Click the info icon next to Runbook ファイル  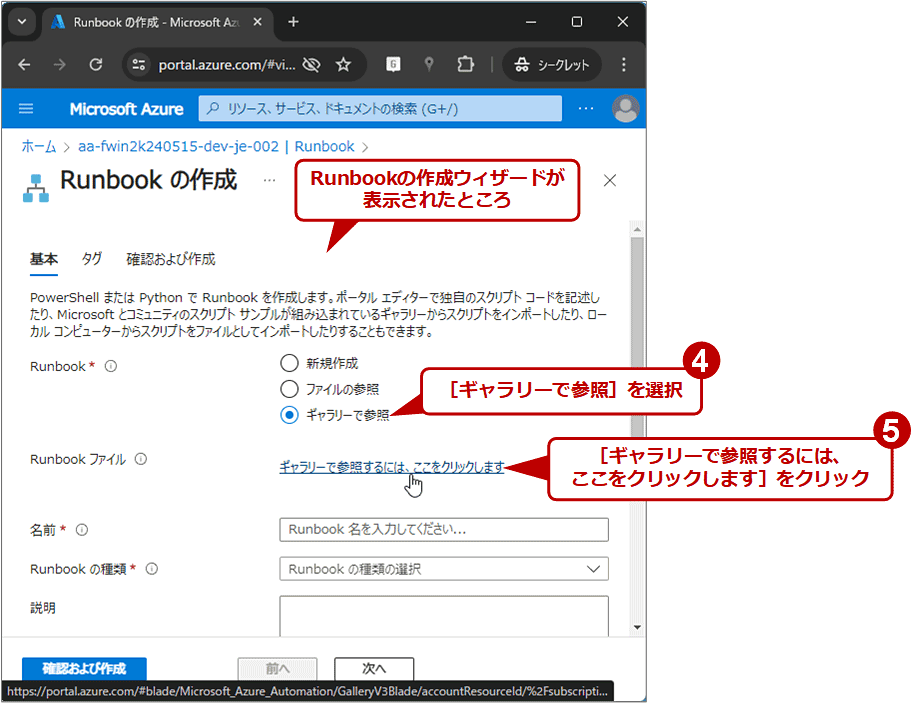[141, 459]
